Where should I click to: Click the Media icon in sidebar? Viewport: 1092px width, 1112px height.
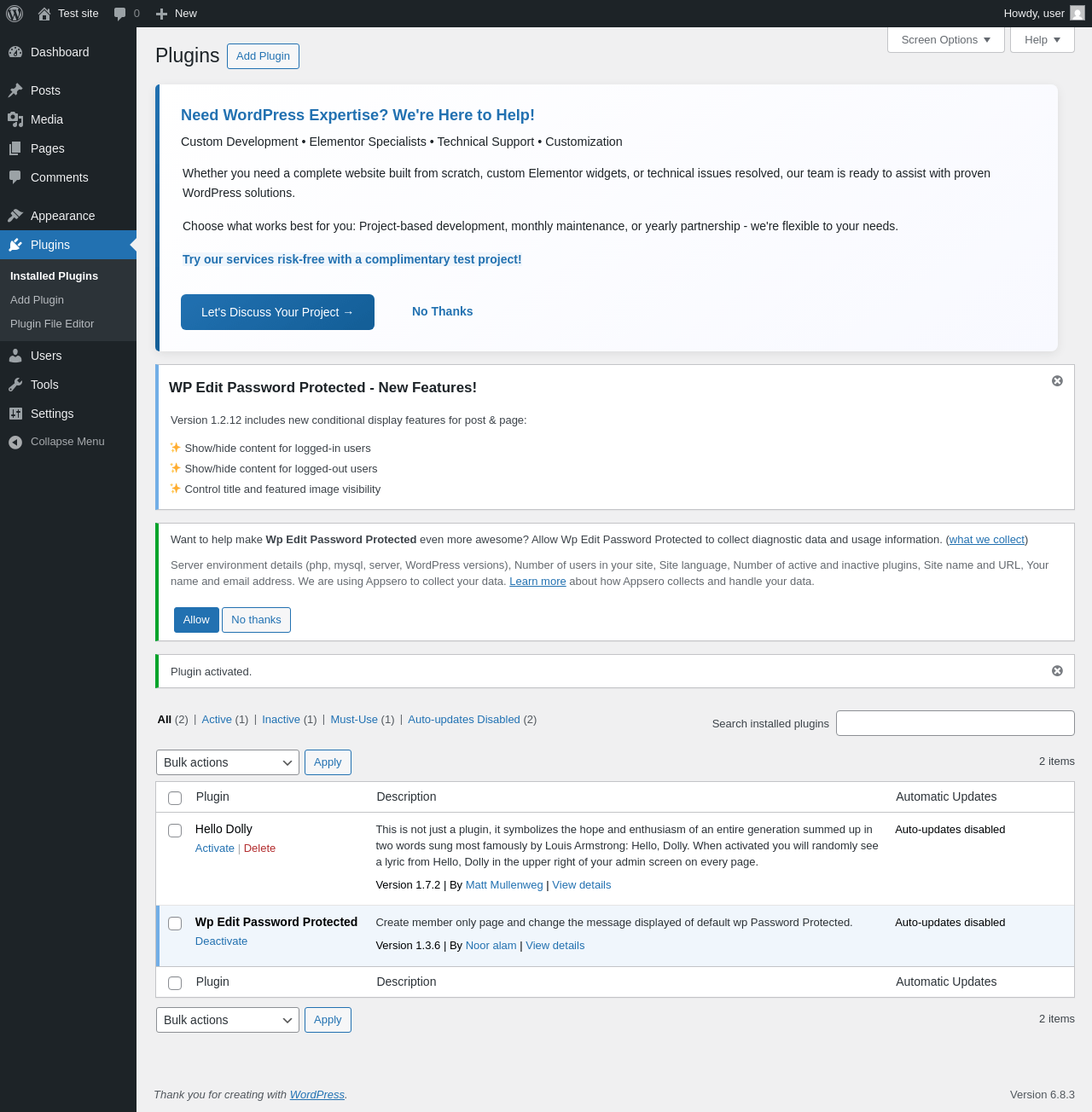point(15,119)
